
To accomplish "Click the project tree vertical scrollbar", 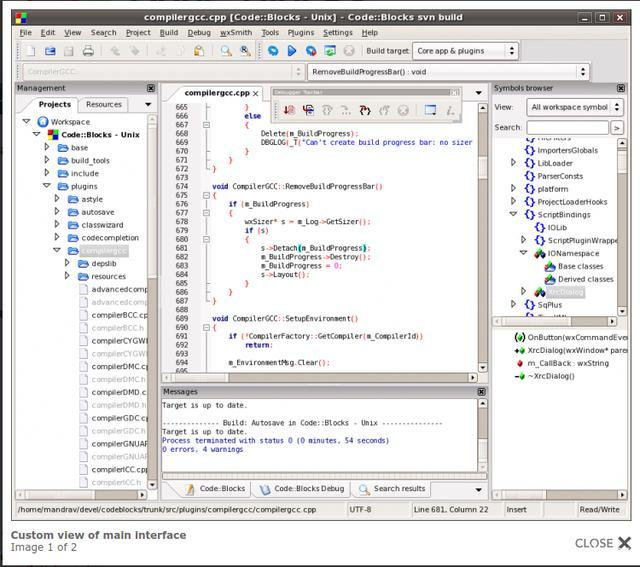I will click(152, 302).
